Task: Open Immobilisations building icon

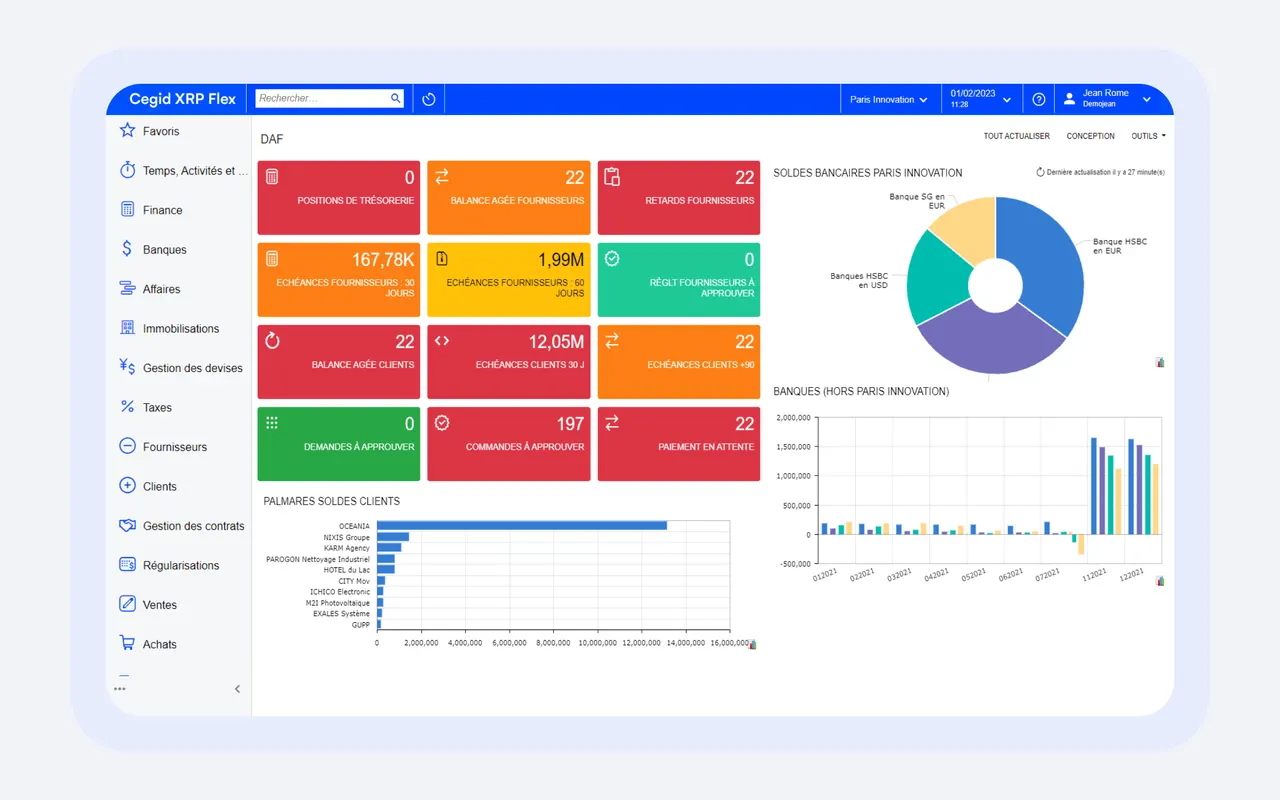Action: pyautogui.click(x=127, y=328)
